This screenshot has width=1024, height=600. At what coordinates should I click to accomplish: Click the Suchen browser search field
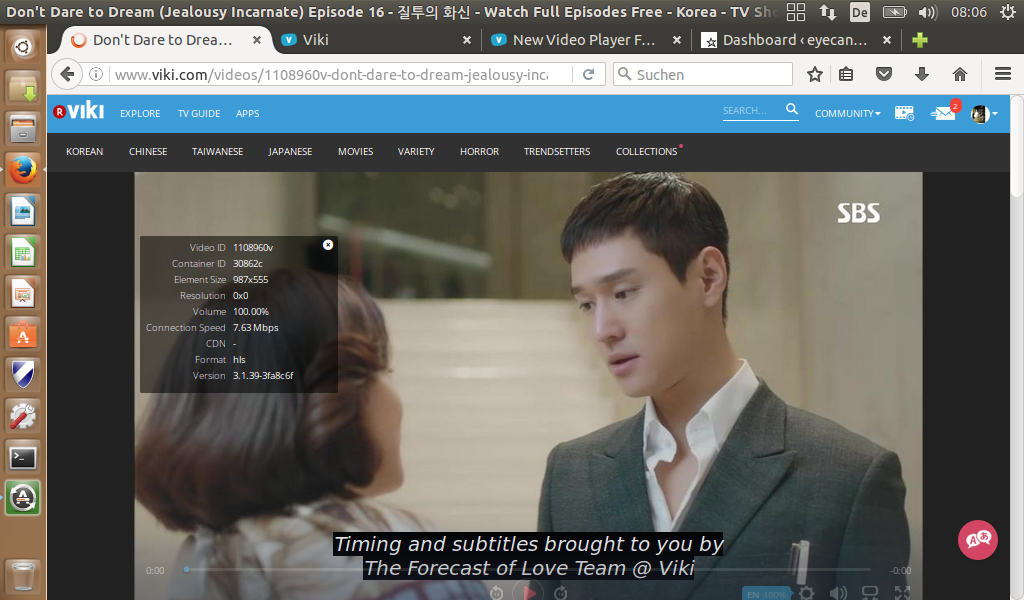click(x=703, y=74)
